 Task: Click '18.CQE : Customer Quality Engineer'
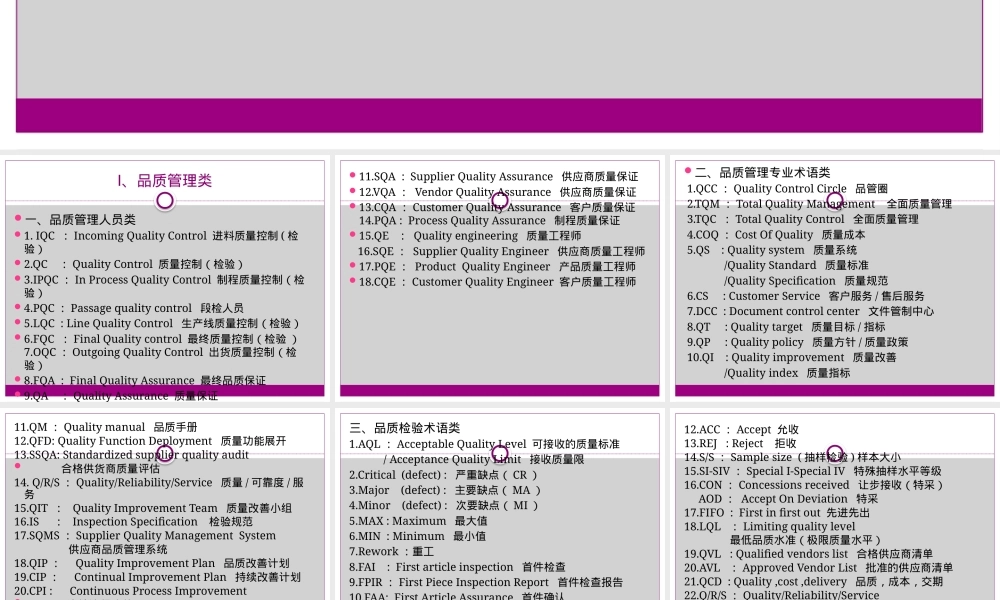coord(456,282)
